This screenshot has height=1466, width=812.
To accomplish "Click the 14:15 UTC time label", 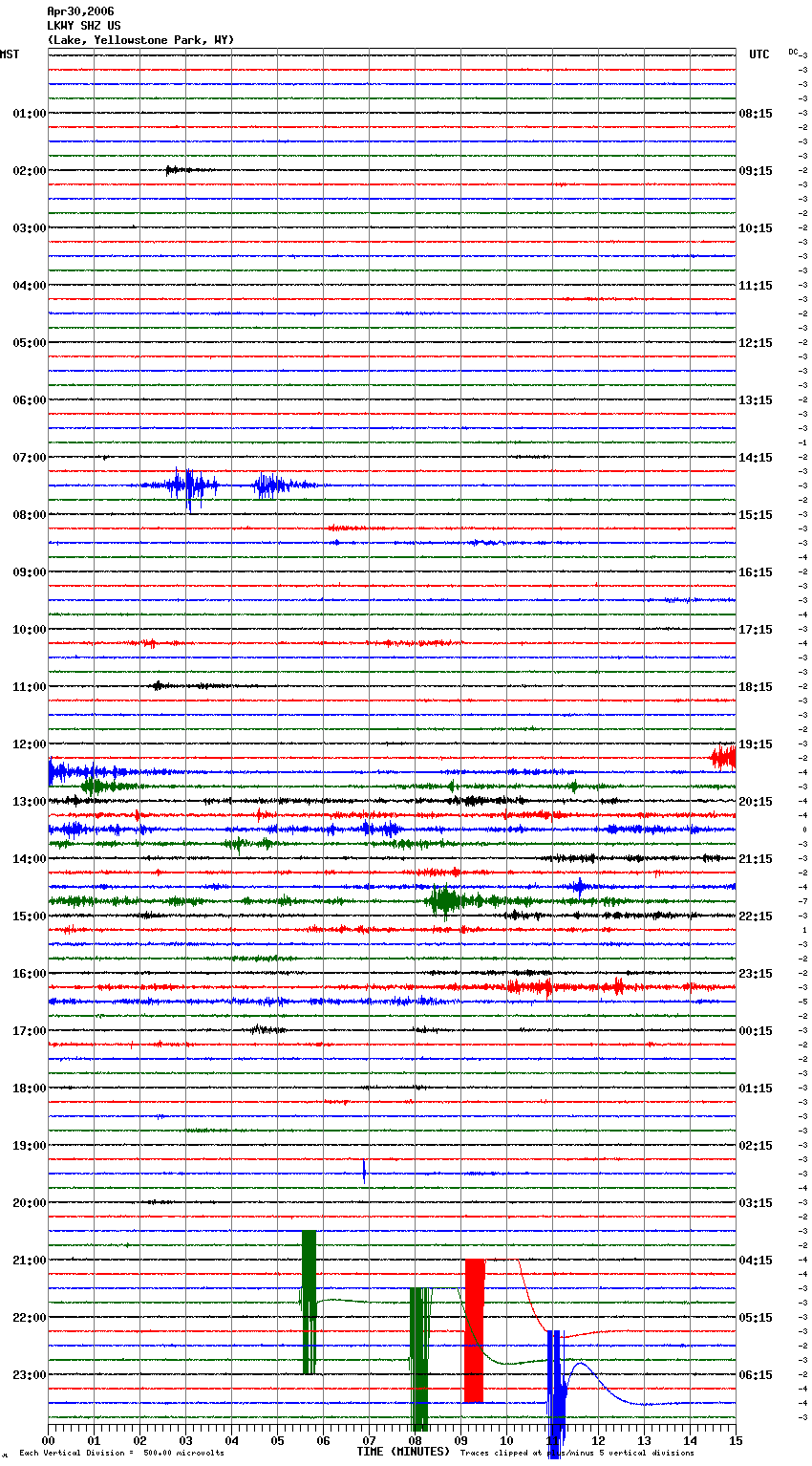I will [756, 458].
